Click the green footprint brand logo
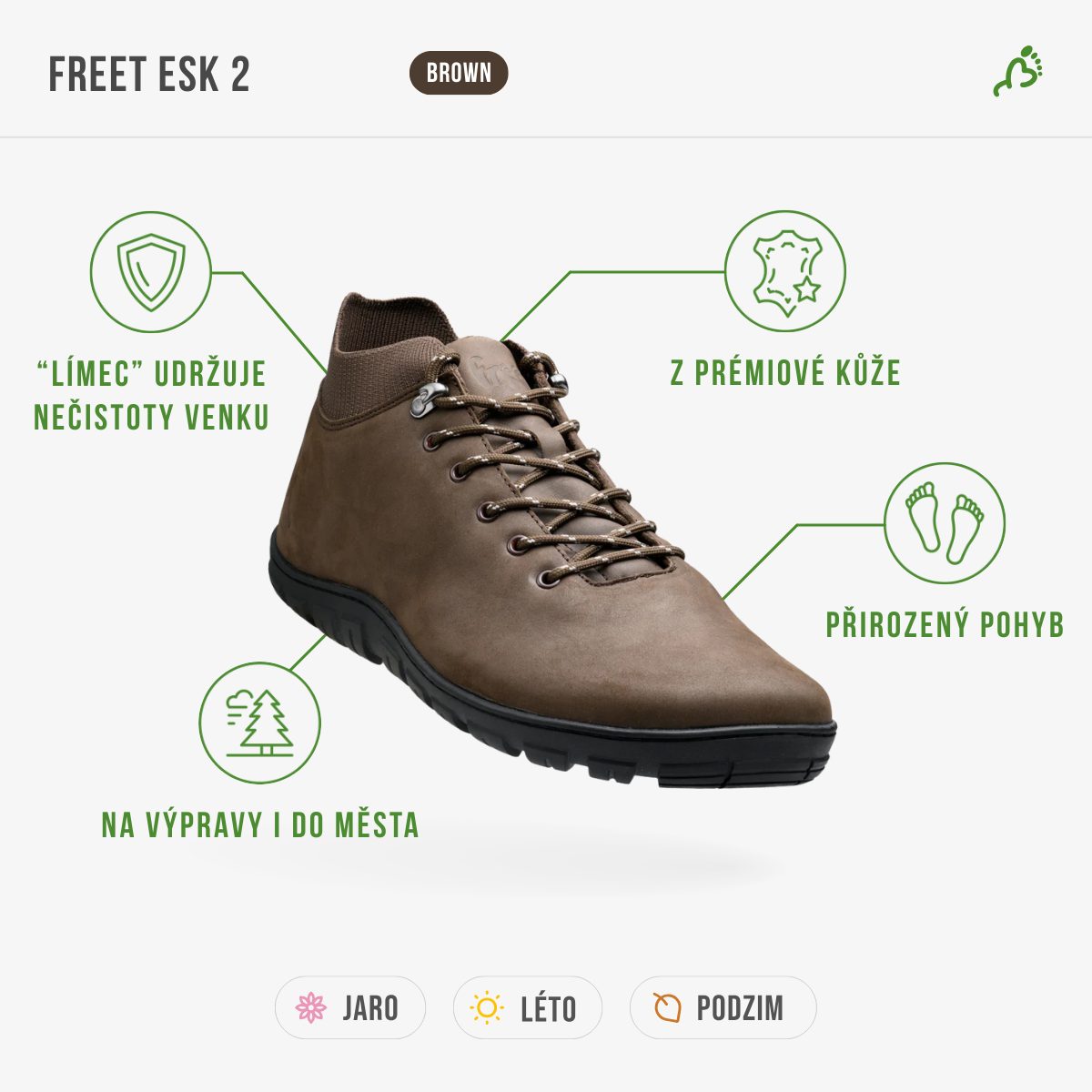 pos(1017,71)
